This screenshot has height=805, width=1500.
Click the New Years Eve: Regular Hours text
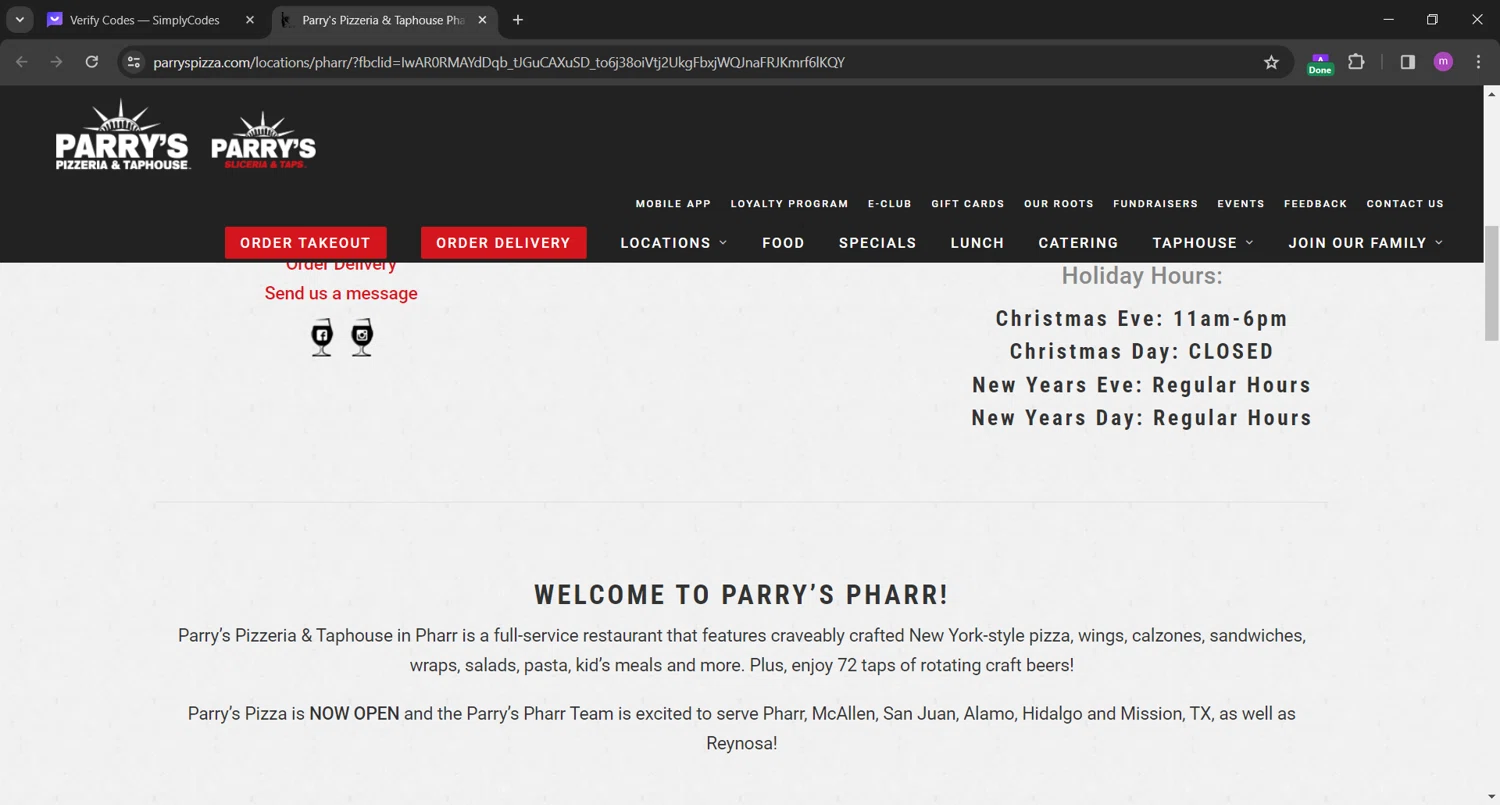(x=1141, y=385)
